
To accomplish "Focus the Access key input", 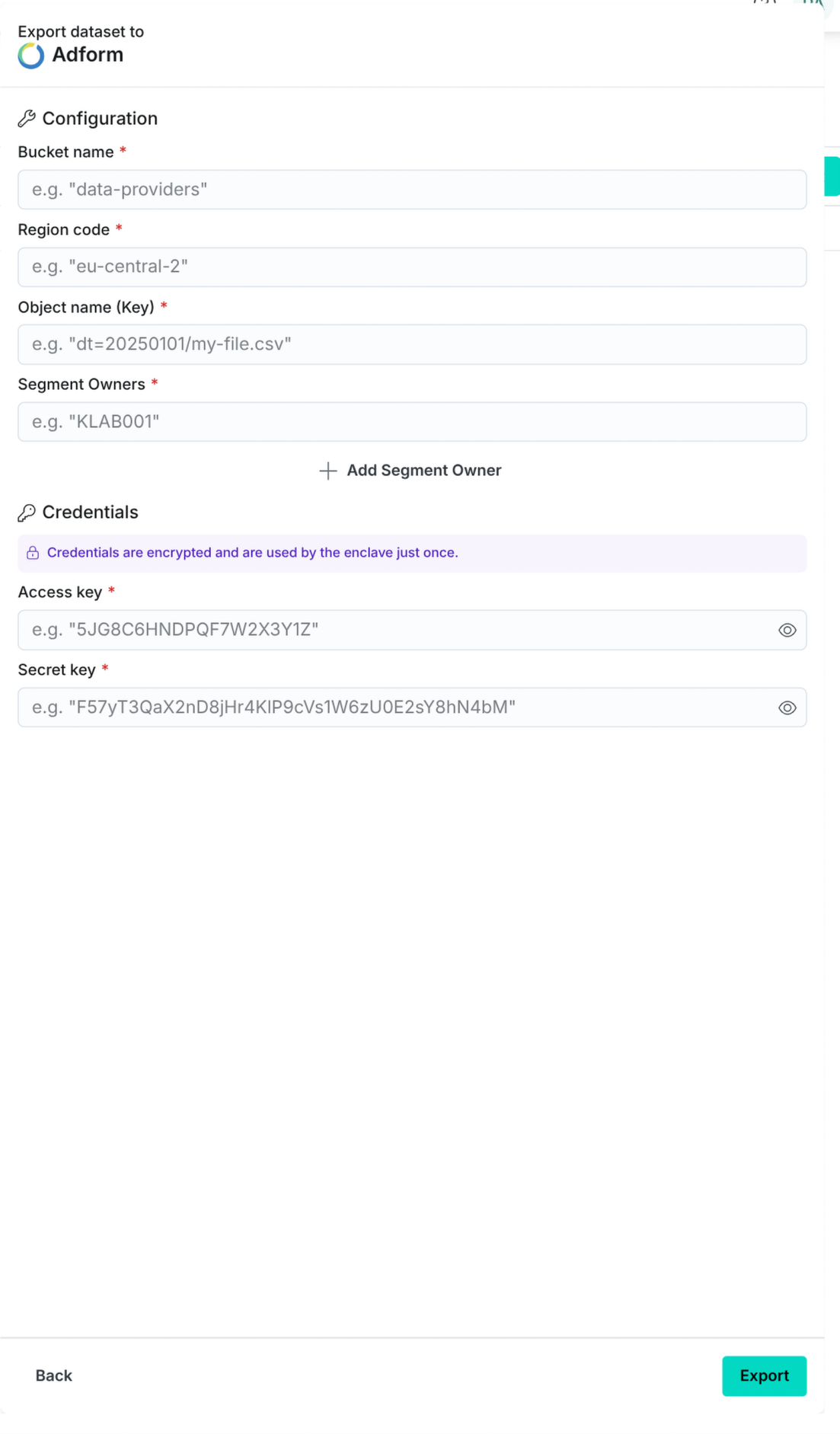I will tap(396, 630).
